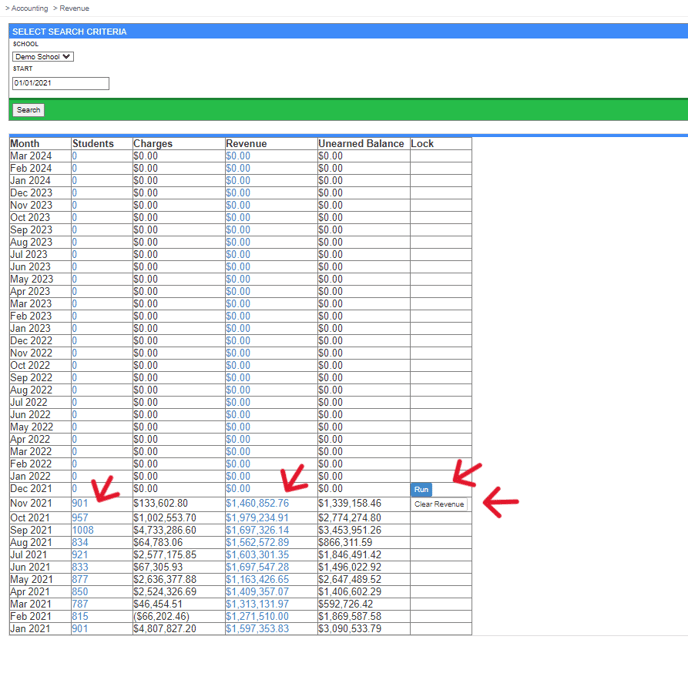
Task: Select the Select Search Criteria heading
Action: point(69,32)
